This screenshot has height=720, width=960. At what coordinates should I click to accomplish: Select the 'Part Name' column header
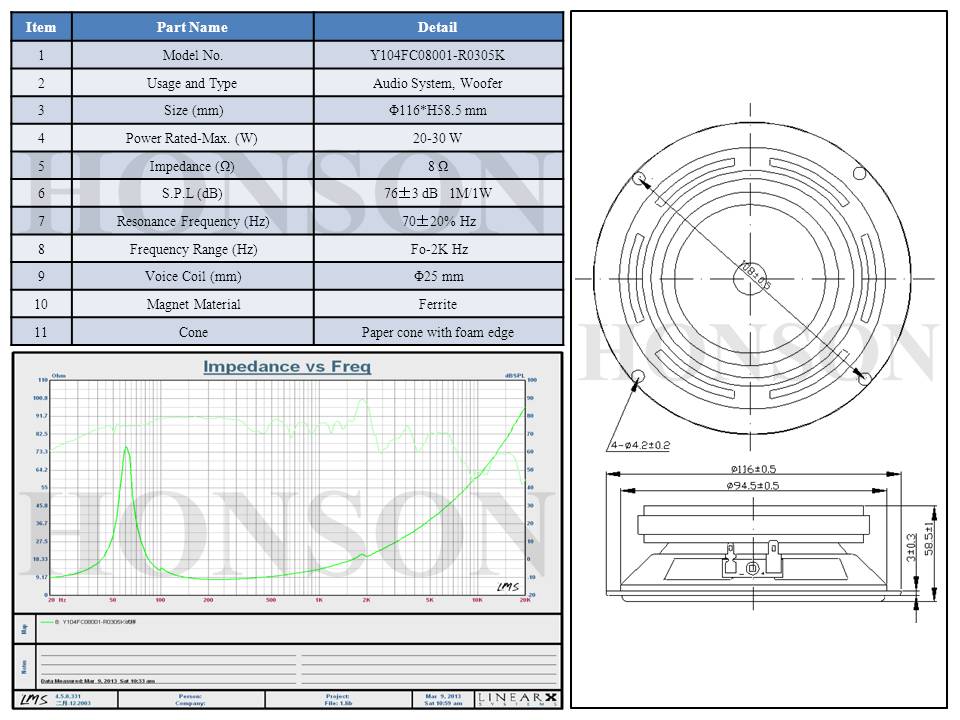point(192,27)
